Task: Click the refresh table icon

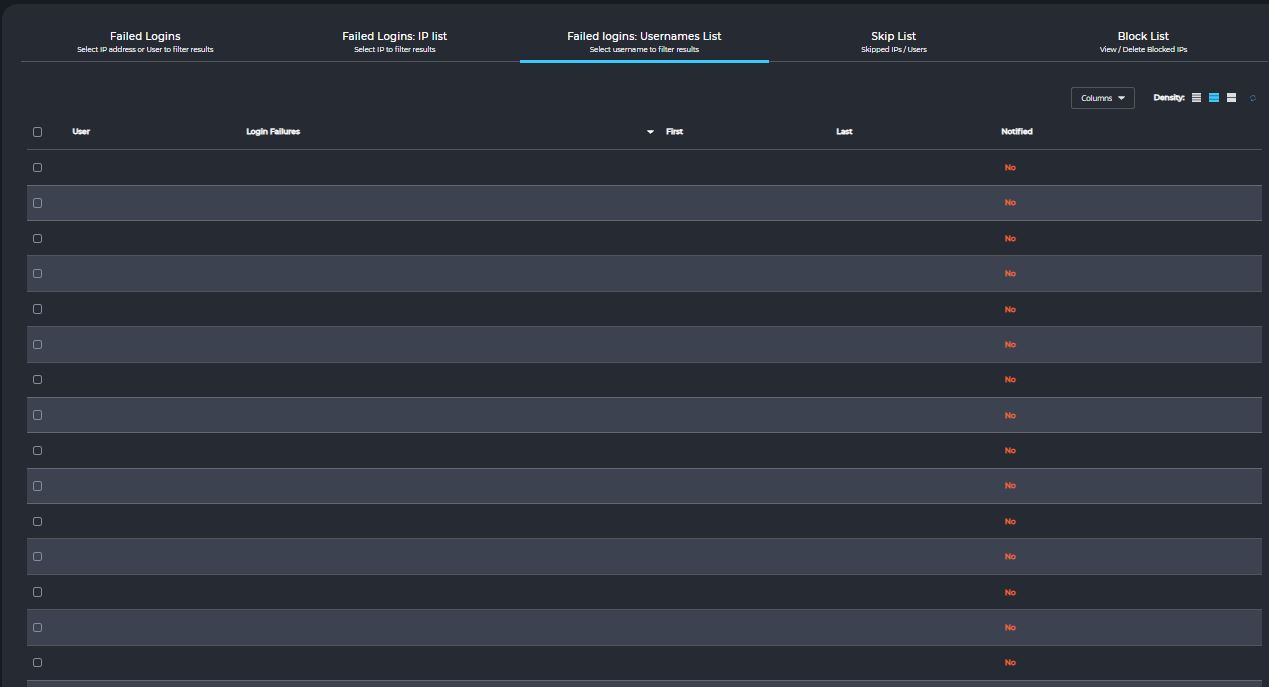Action: 1253,98
